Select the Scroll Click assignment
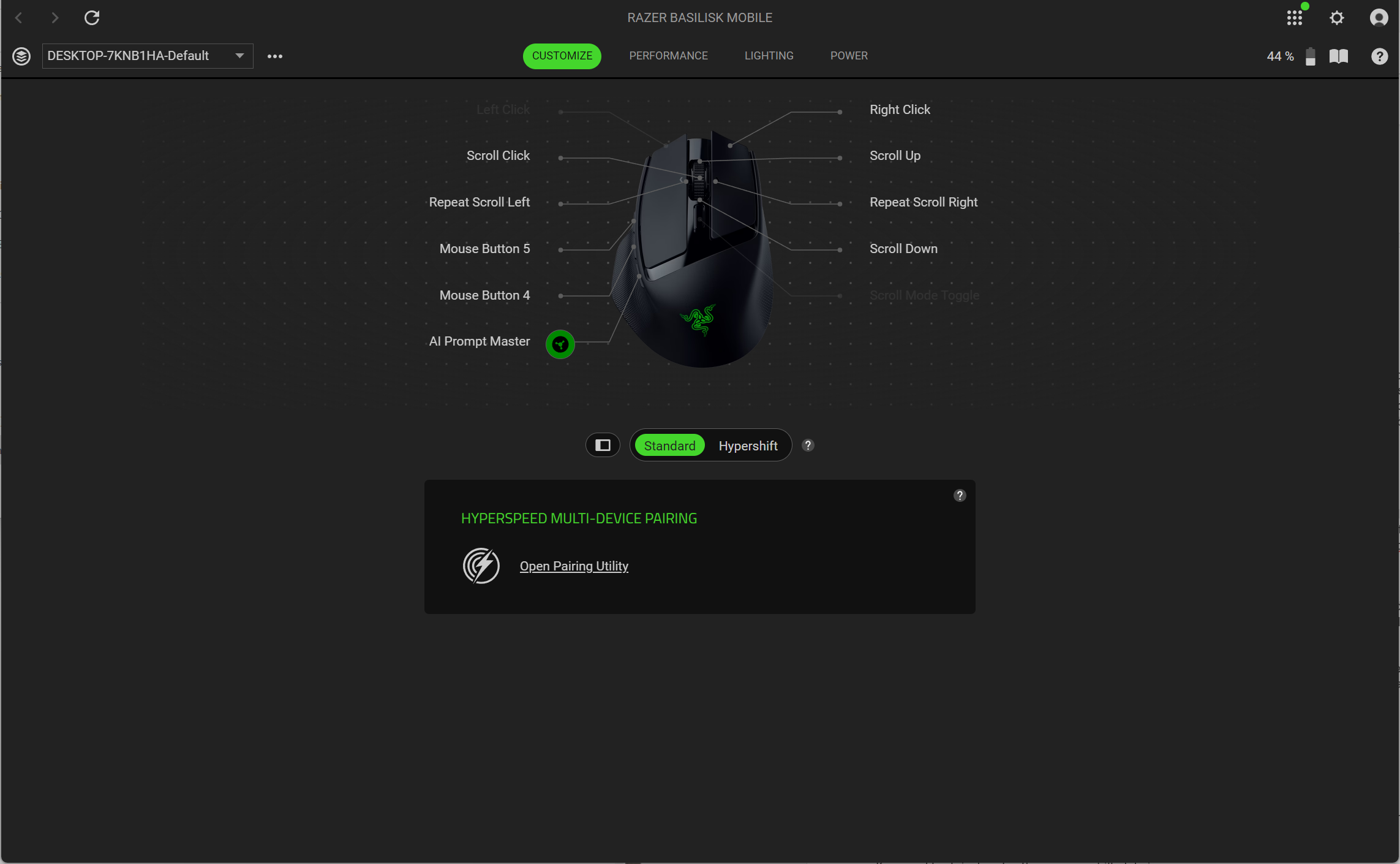The image size is (1400, 864). coord(498,156)
